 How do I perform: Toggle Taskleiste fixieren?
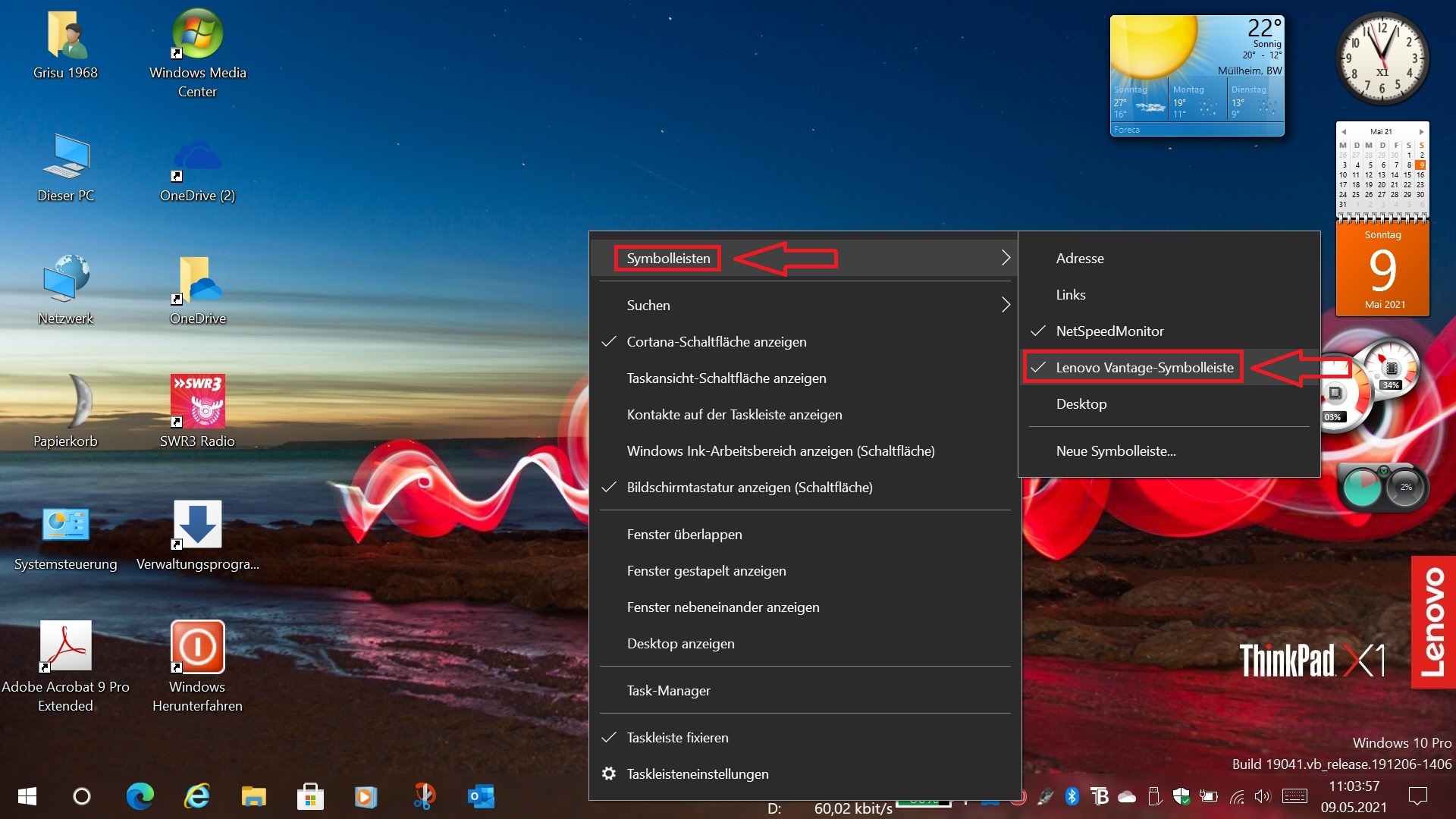click(805, 738)
